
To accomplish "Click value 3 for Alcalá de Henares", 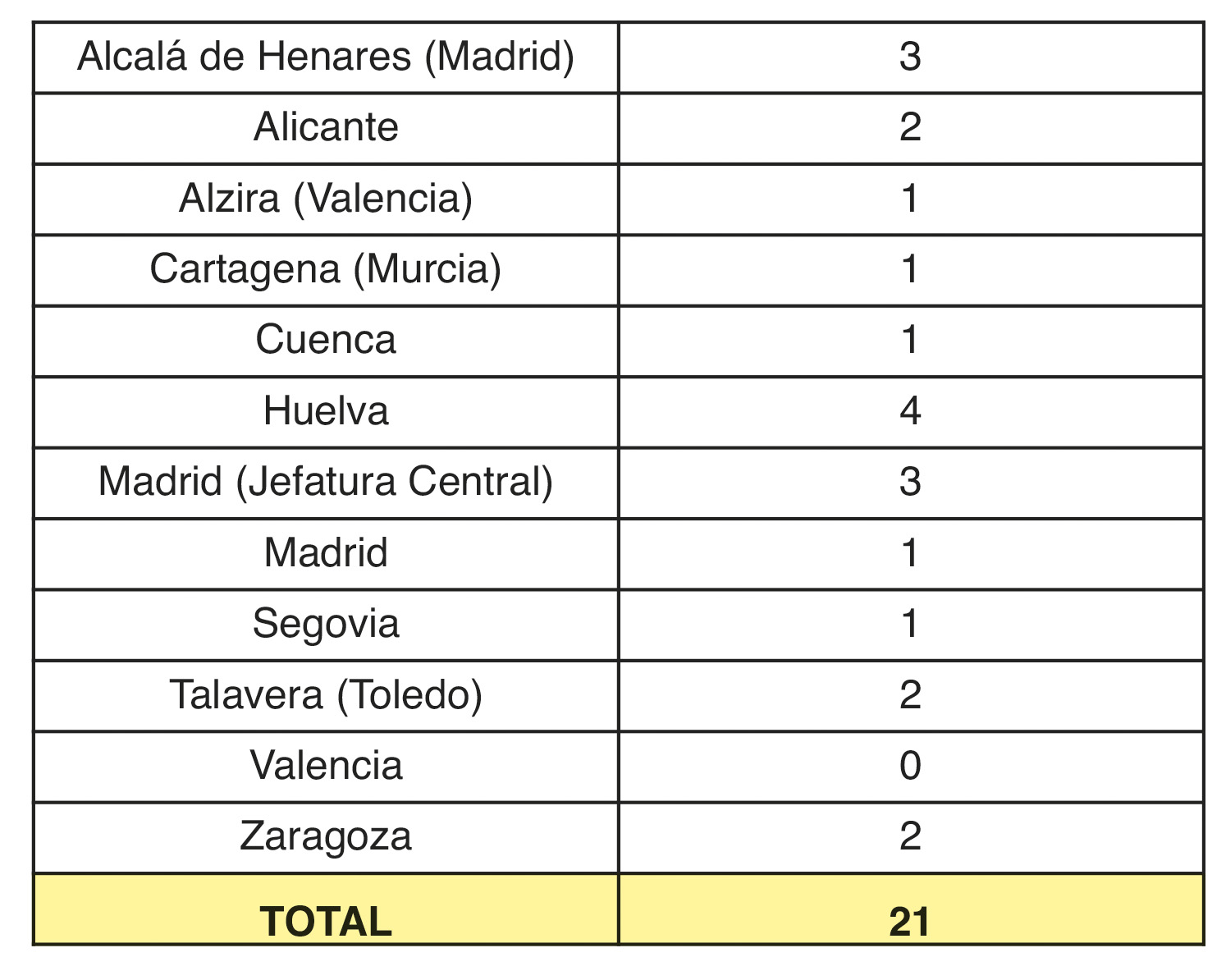I will (x=911, y=57).
